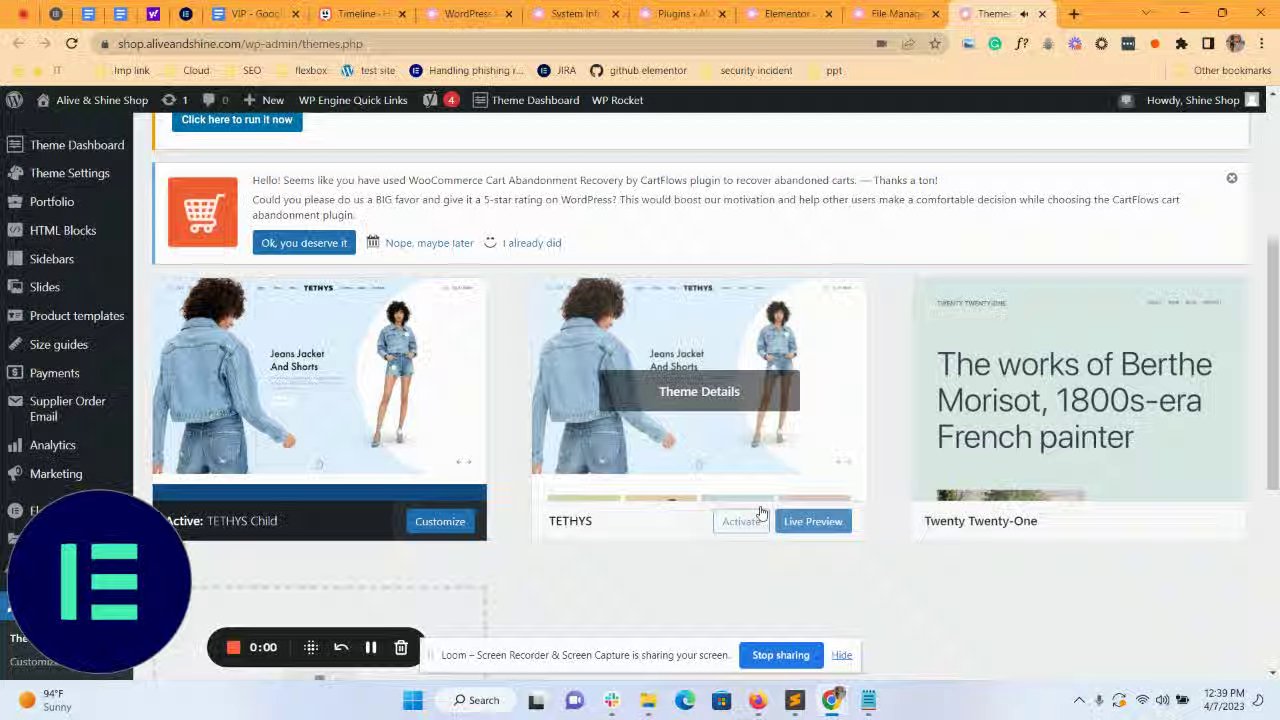Open the New content menu
The width and height of the screenshot is (1280, 720).
pyautogui.click(x=264, y=100)
